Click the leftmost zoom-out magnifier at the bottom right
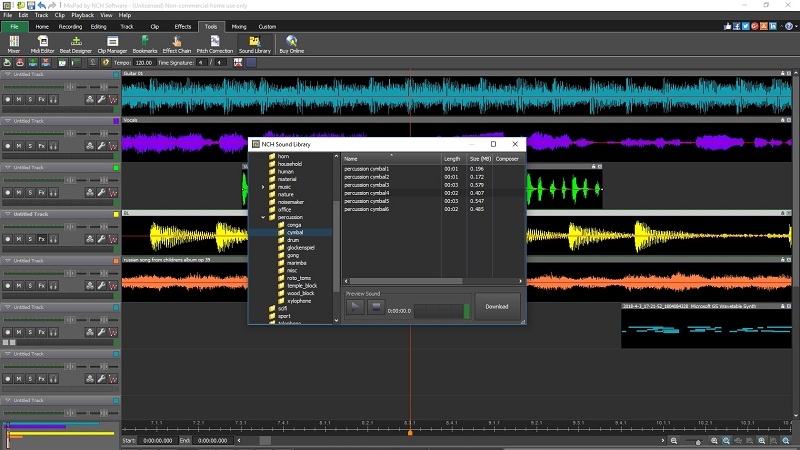 tap(674, 441)
